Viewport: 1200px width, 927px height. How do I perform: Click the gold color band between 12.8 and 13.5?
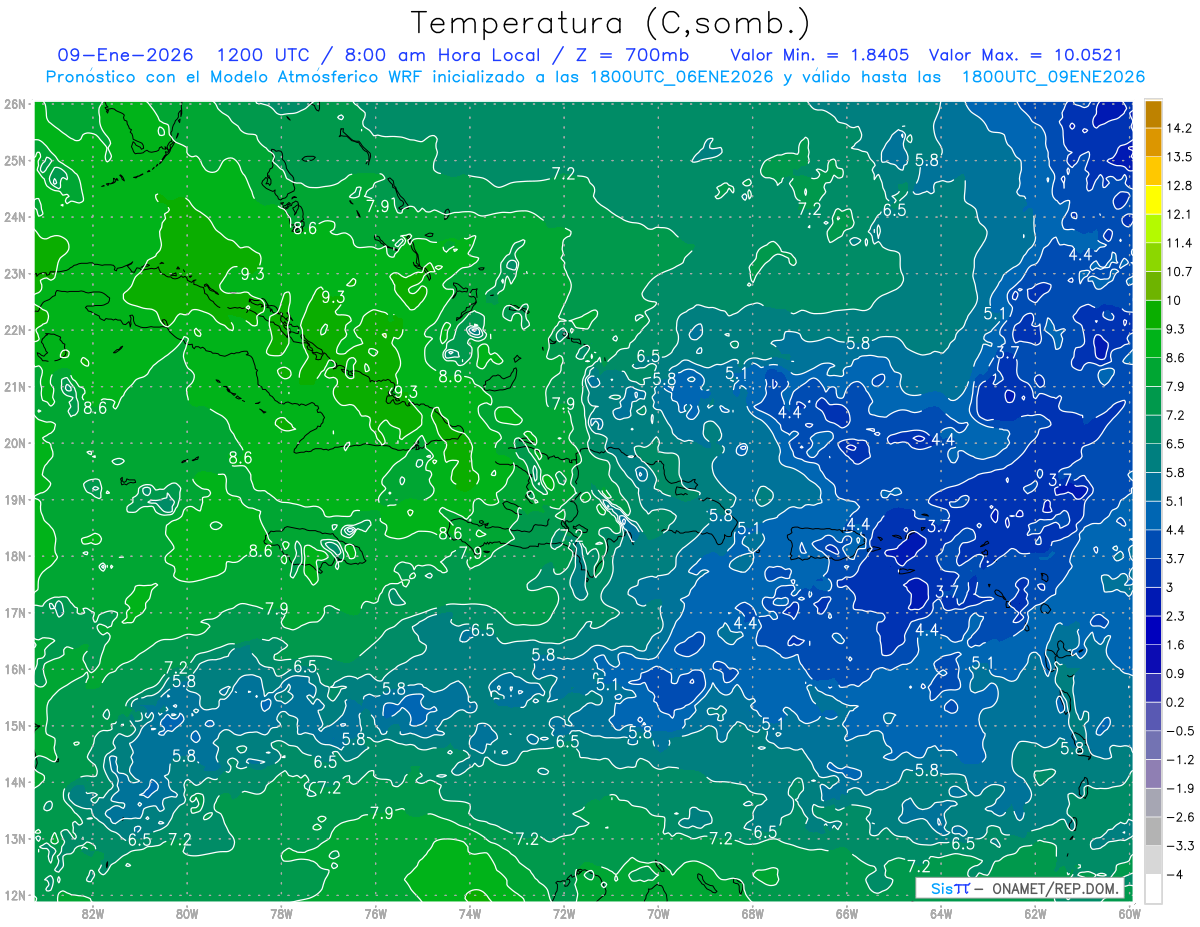[1153, 171]
